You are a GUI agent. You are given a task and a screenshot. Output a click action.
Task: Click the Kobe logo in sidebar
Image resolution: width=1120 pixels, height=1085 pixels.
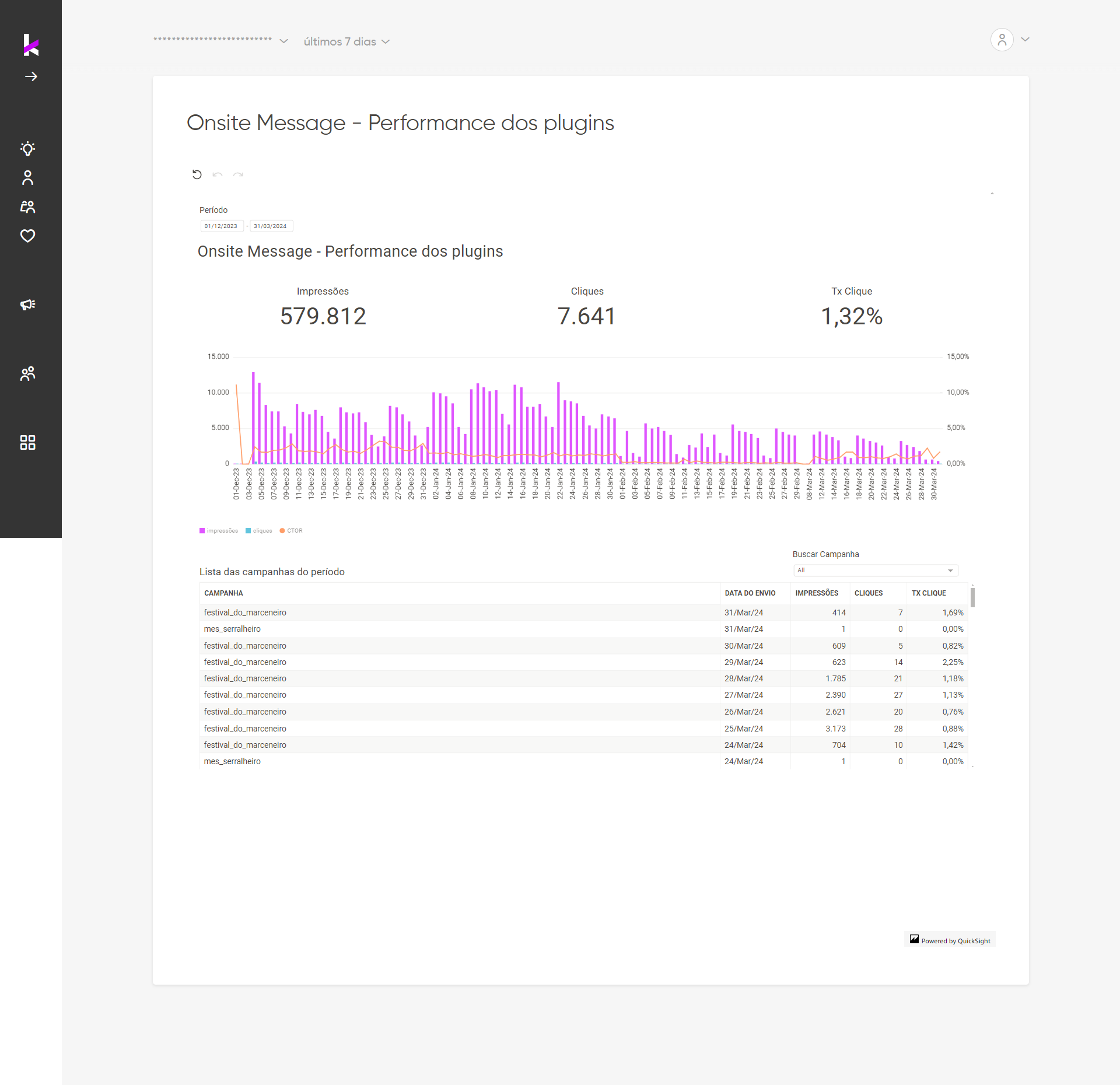pos(30,45)
